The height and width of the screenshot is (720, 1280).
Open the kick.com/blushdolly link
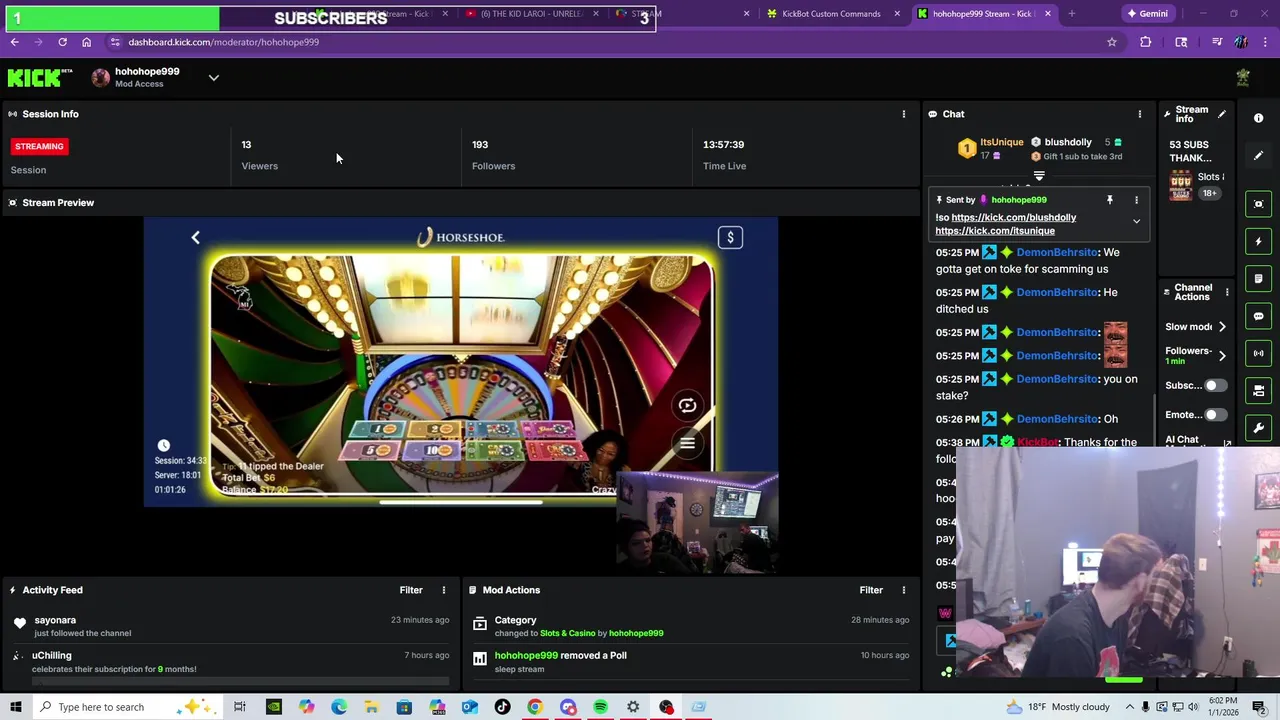(x=1014, y=217)
